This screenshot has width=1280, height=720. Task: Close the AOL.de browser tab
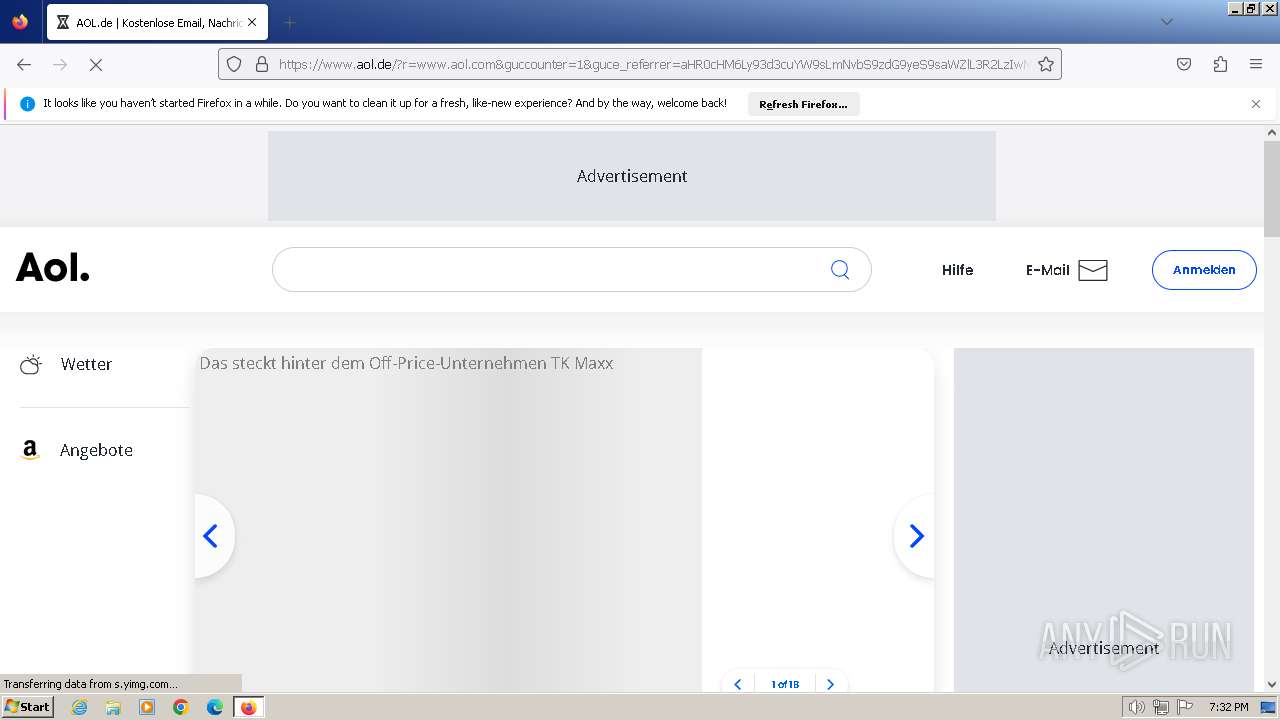[x=252, y=22]
